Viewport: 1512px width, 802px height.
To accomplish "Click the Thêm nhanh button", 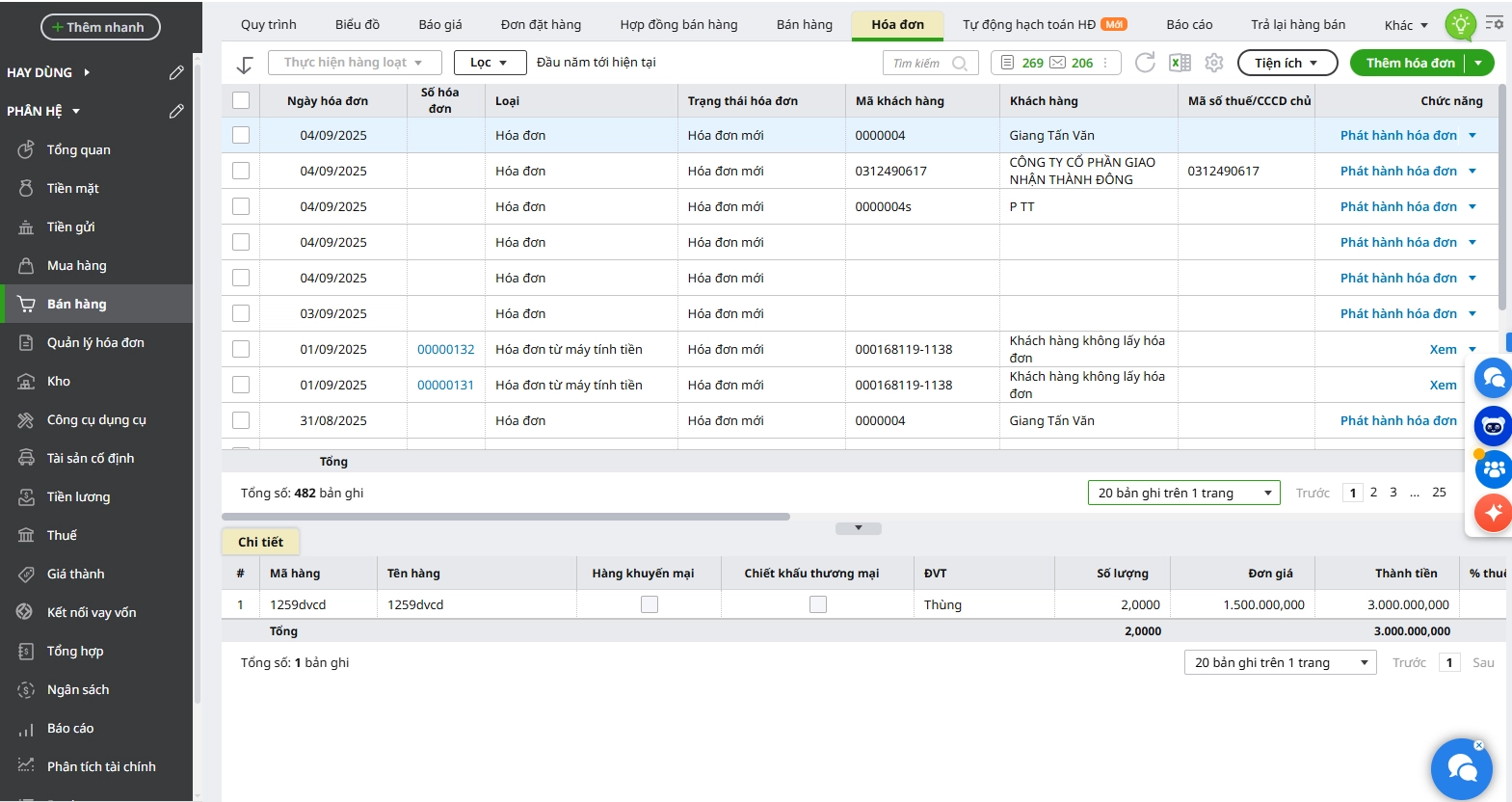I will (100, 27).
